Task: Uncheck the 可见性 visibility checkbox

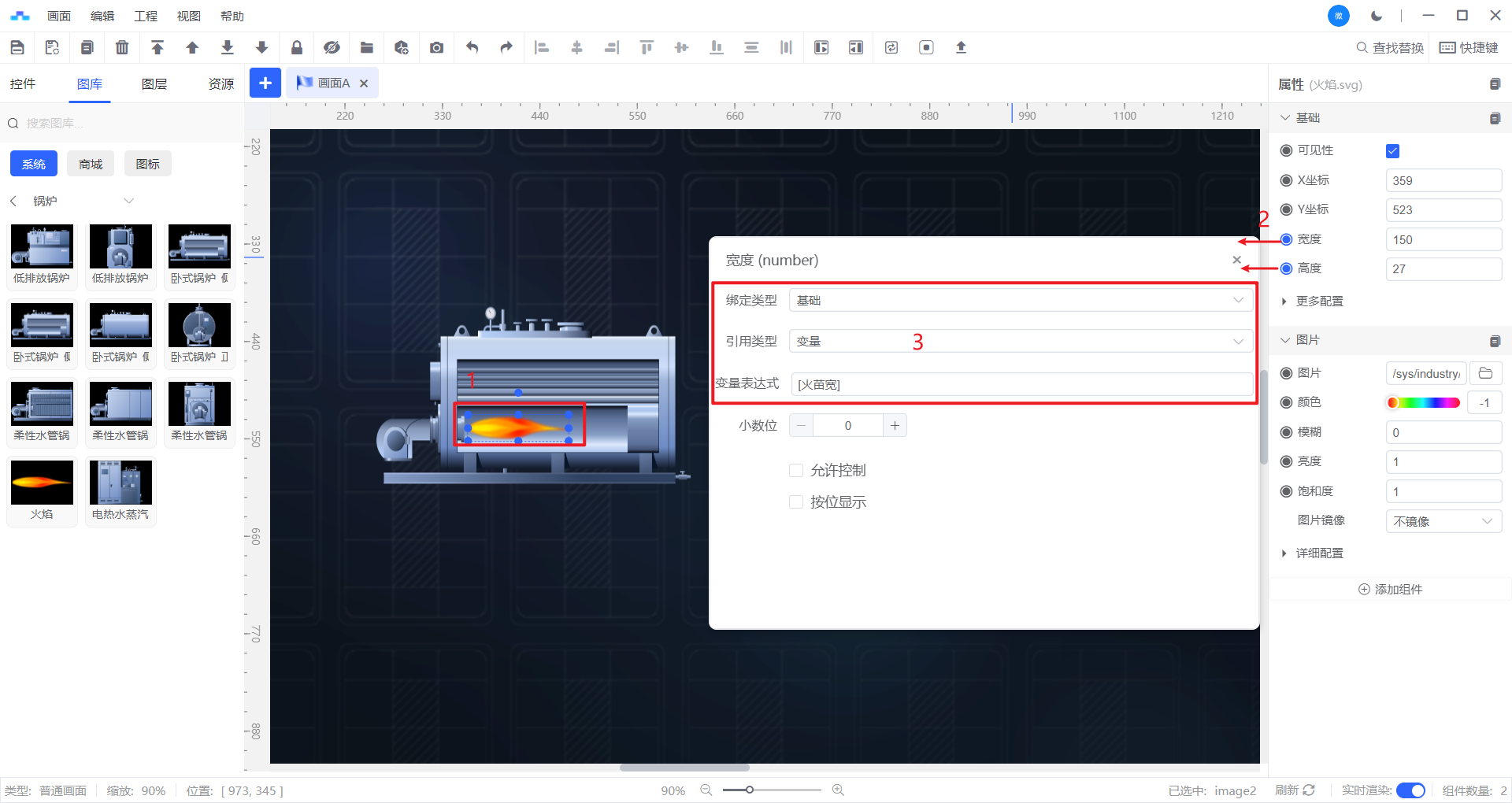Action: coord(1392,151)
